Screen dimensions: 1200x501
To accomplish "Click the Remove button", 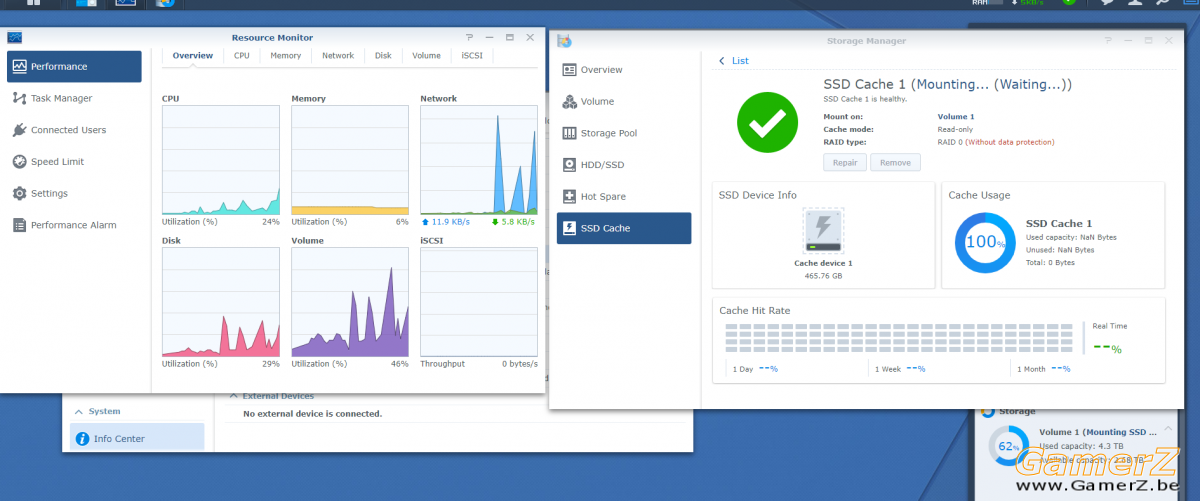I will (895, 162).
